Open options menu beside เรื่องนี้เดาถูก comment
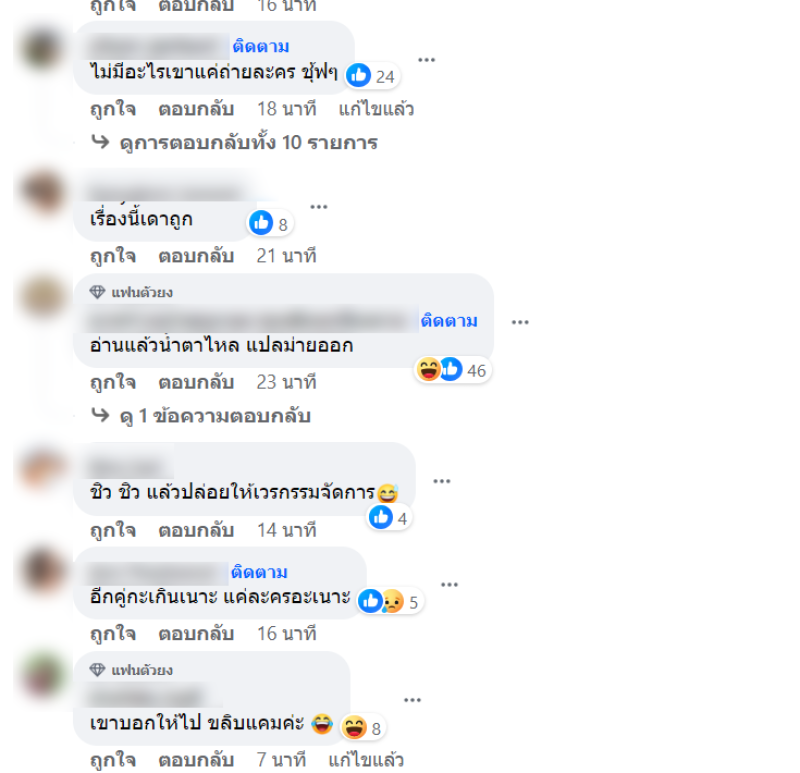 point(319,207)
